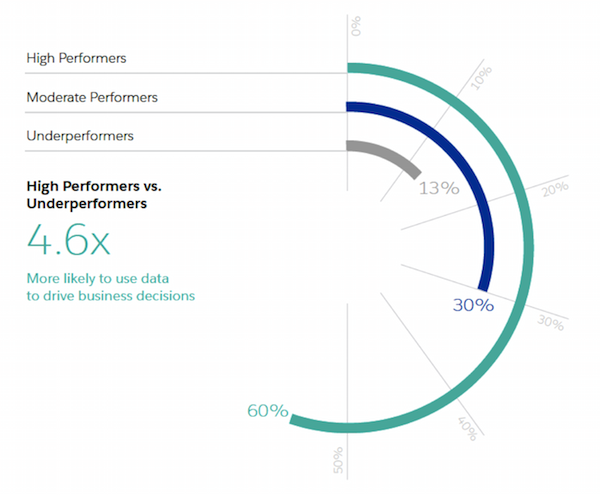
Task: Click the High Performers legend label
Action: coord(76,58)
